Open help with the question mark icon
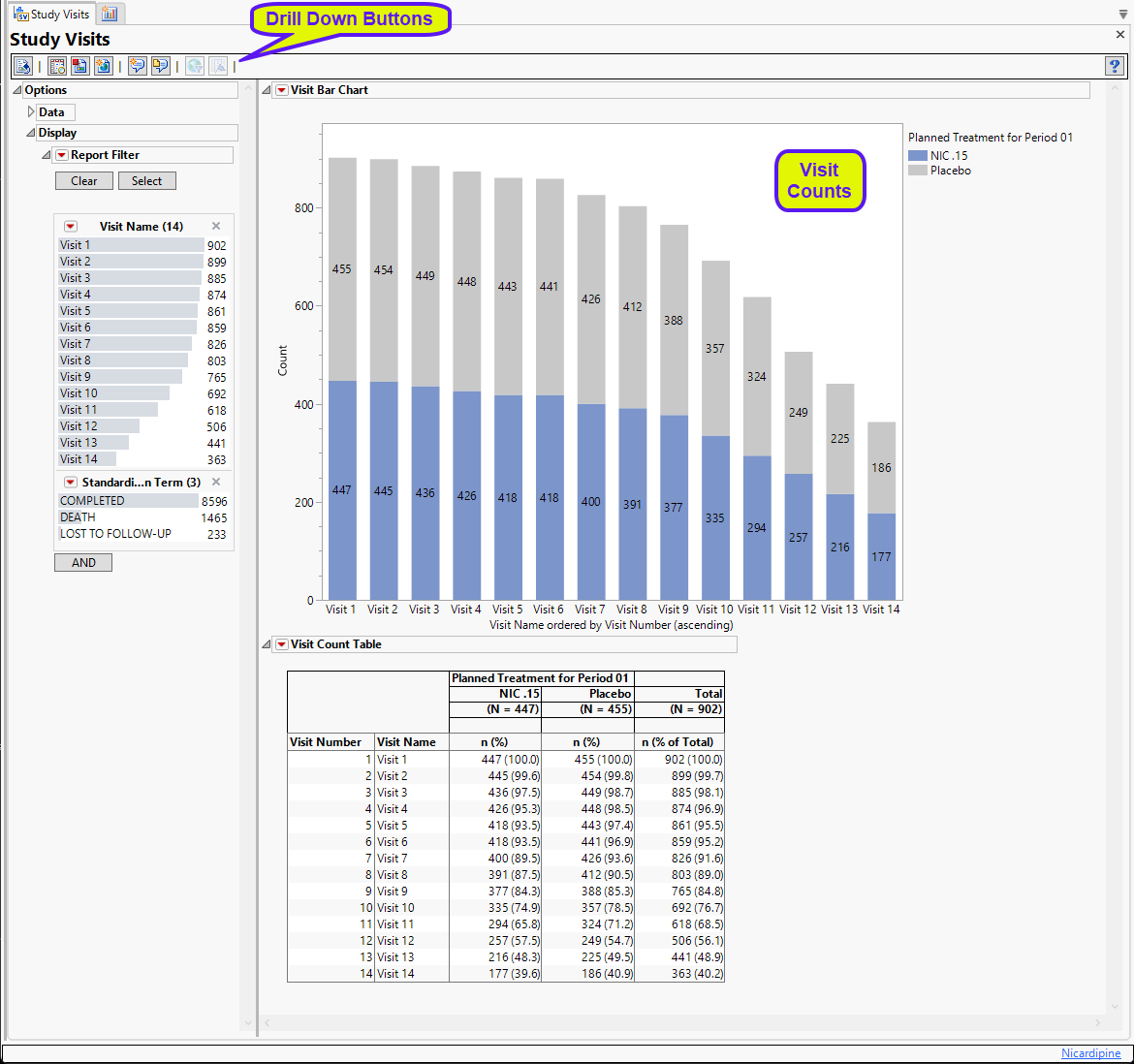 coord(1115,66)
